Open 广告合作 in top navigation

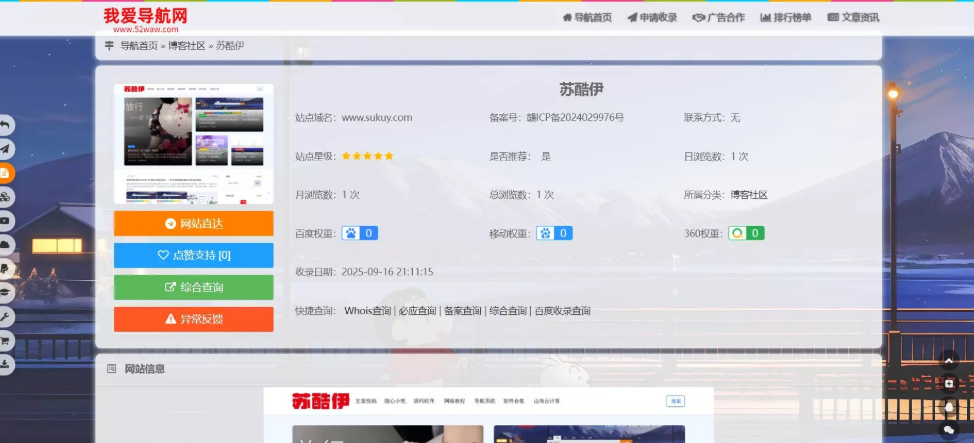coord(719,17)
